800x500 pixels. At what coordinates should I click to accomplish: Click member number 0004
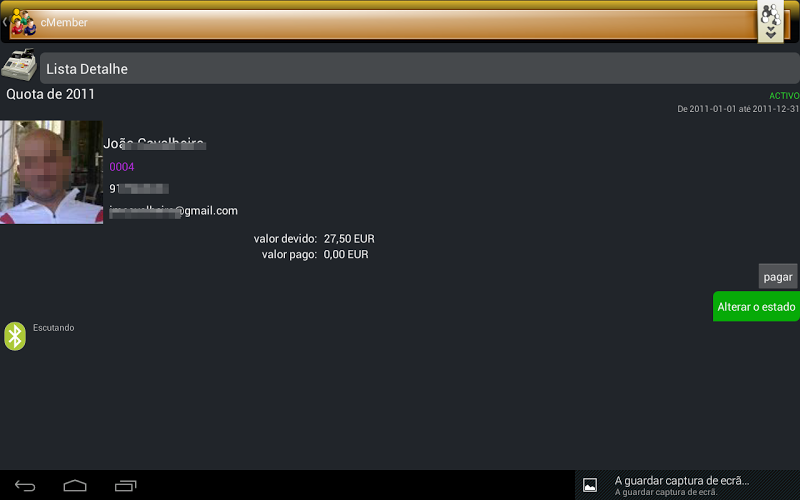tap(121, 167)
